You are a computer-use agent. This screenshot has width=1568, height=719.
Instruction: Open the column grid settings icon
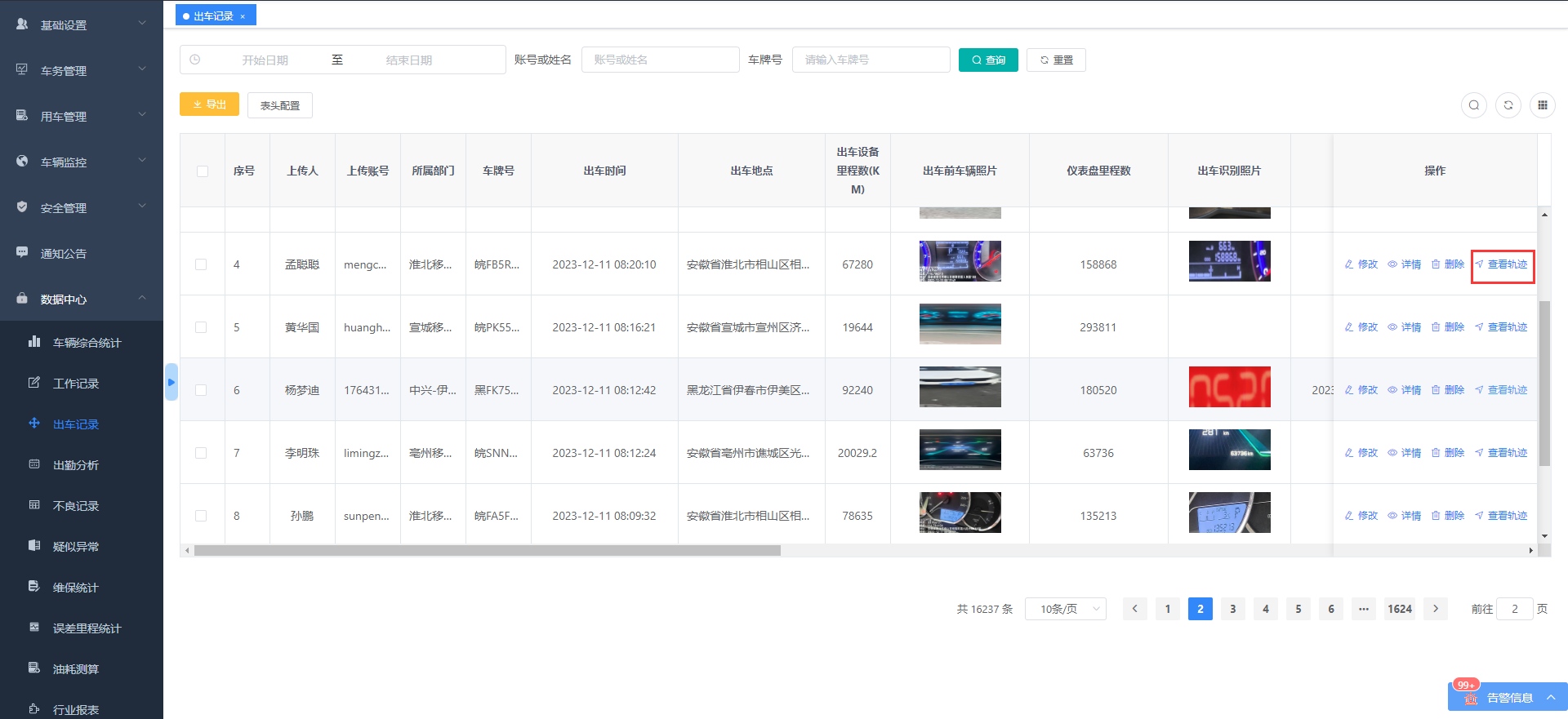pos(1543,105)
